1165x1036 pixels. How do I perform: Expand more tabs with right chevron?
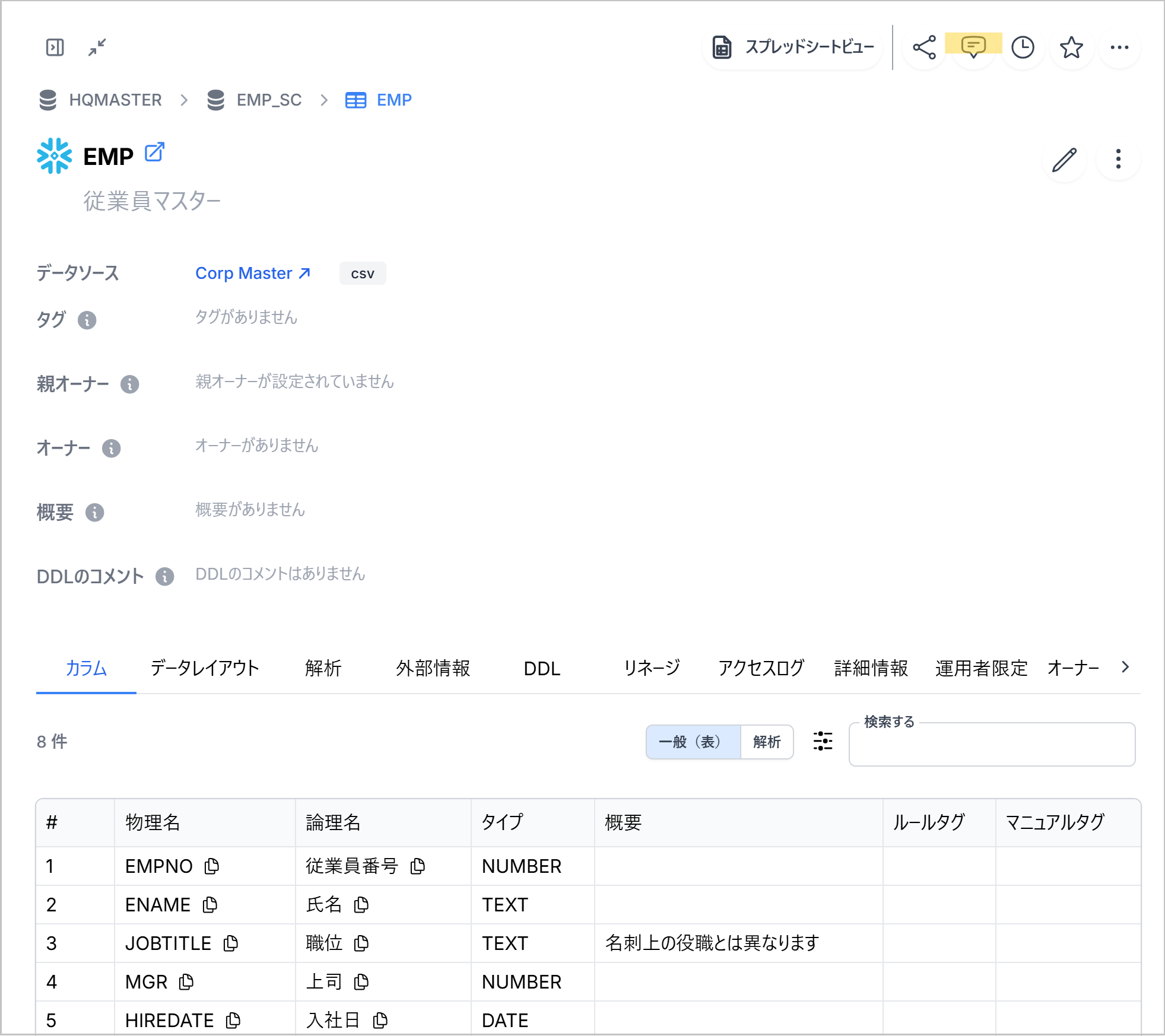1125,667
